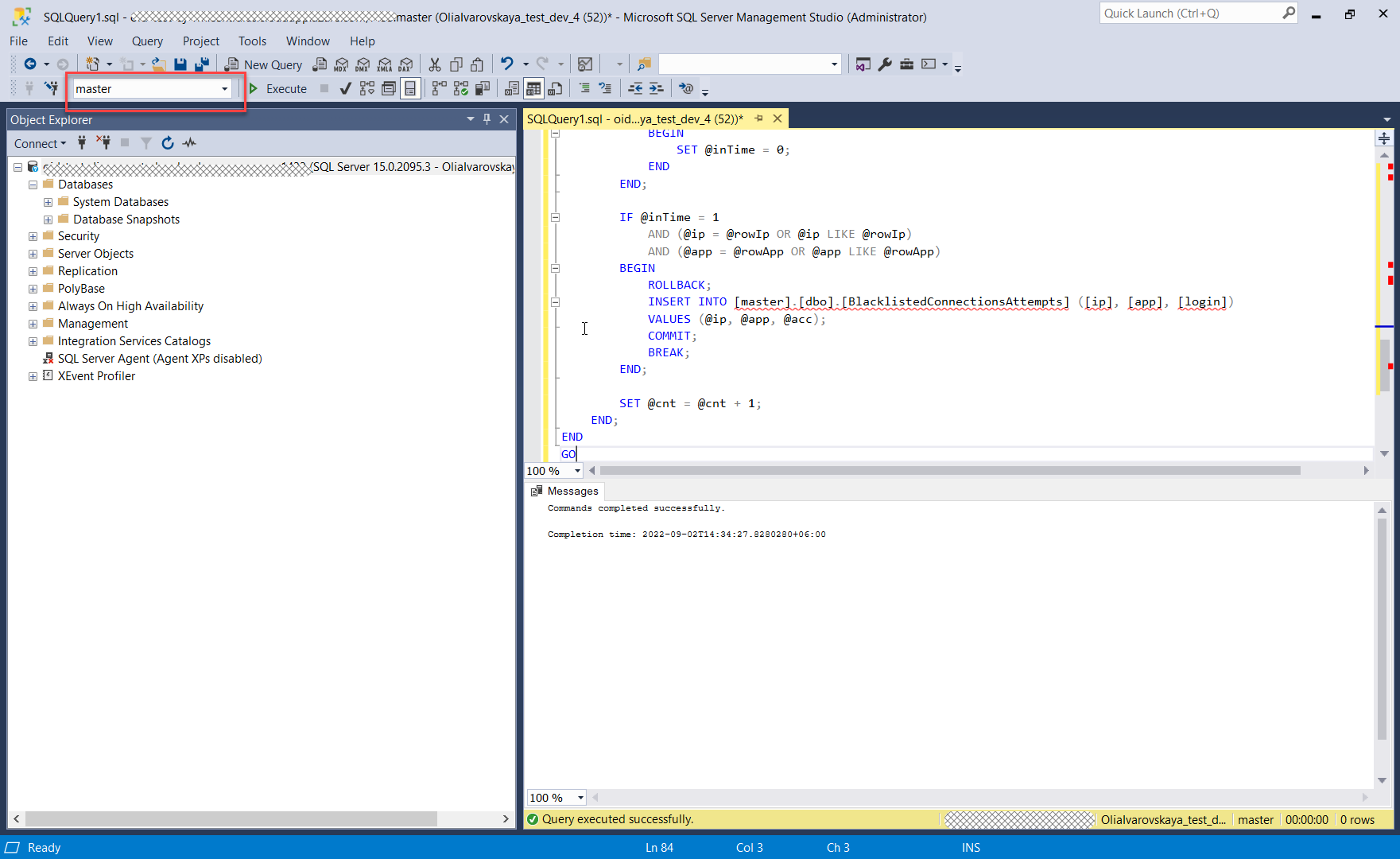Click the Save All icon
The height and width of the screenshot is (859, 1400).
[202, 64]
